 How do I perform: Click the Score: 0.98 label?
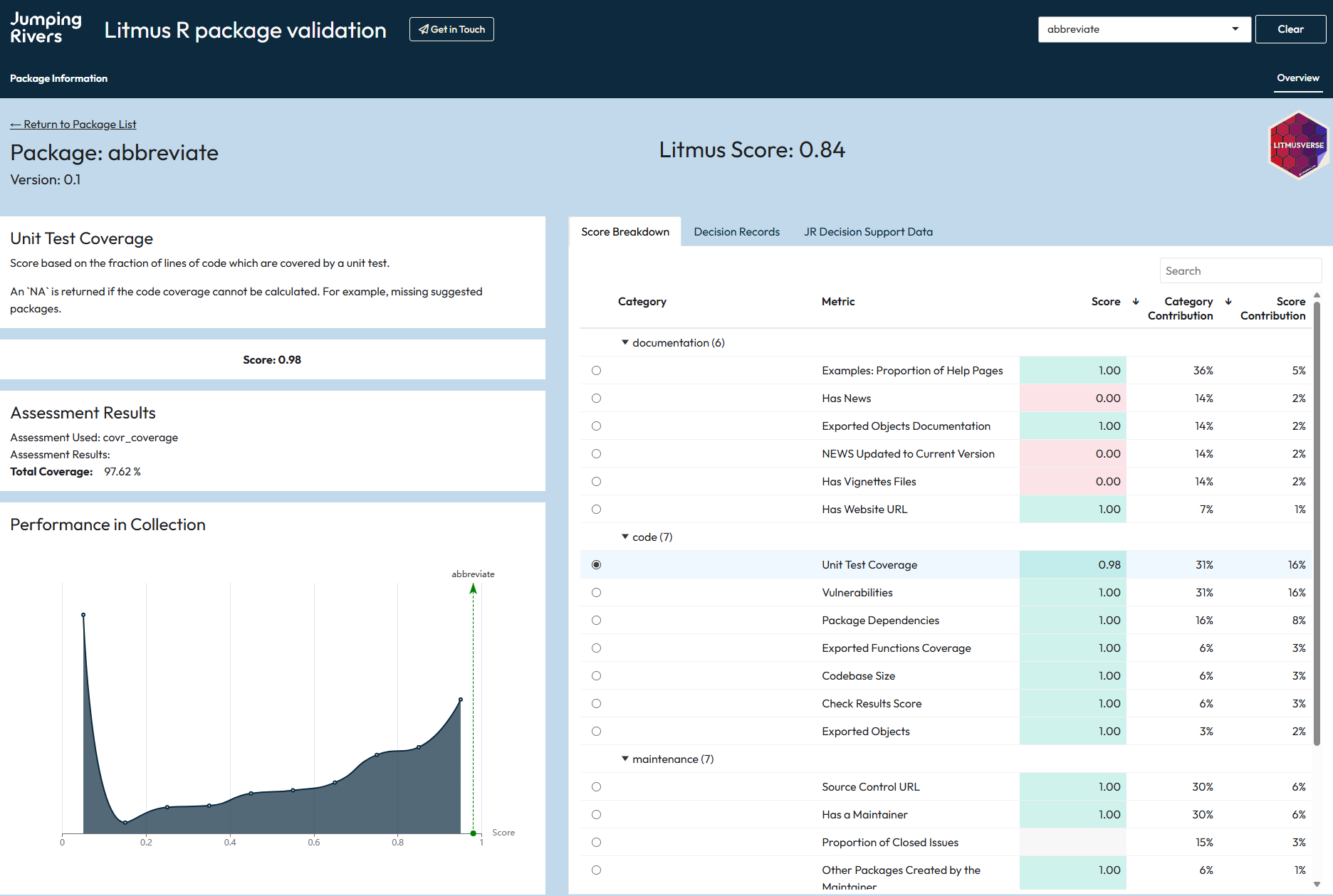(272, 360)
